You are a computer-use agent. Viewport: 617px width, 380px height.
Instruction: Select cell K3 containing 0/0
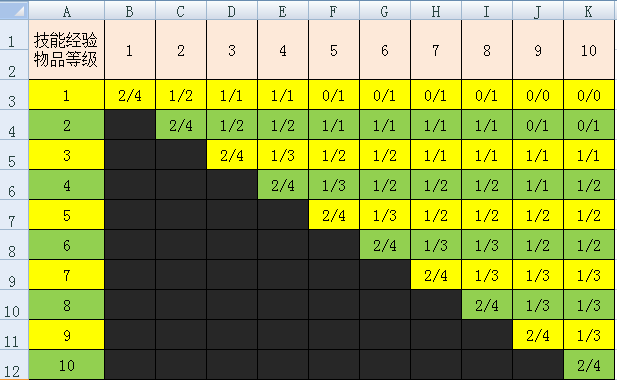pos(589,95)
